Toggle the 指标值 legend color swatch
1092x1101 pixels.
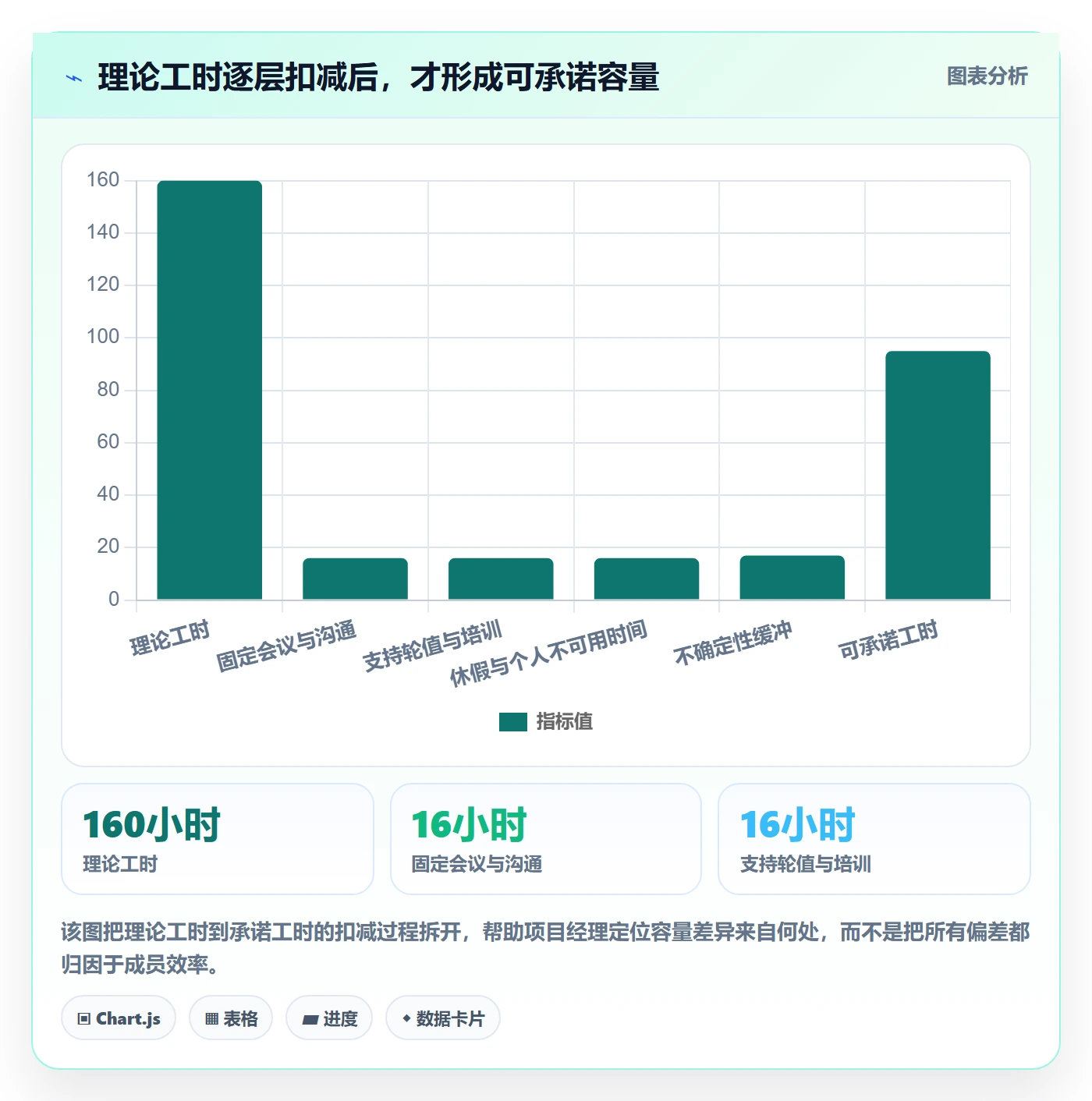tap(513, 722)
